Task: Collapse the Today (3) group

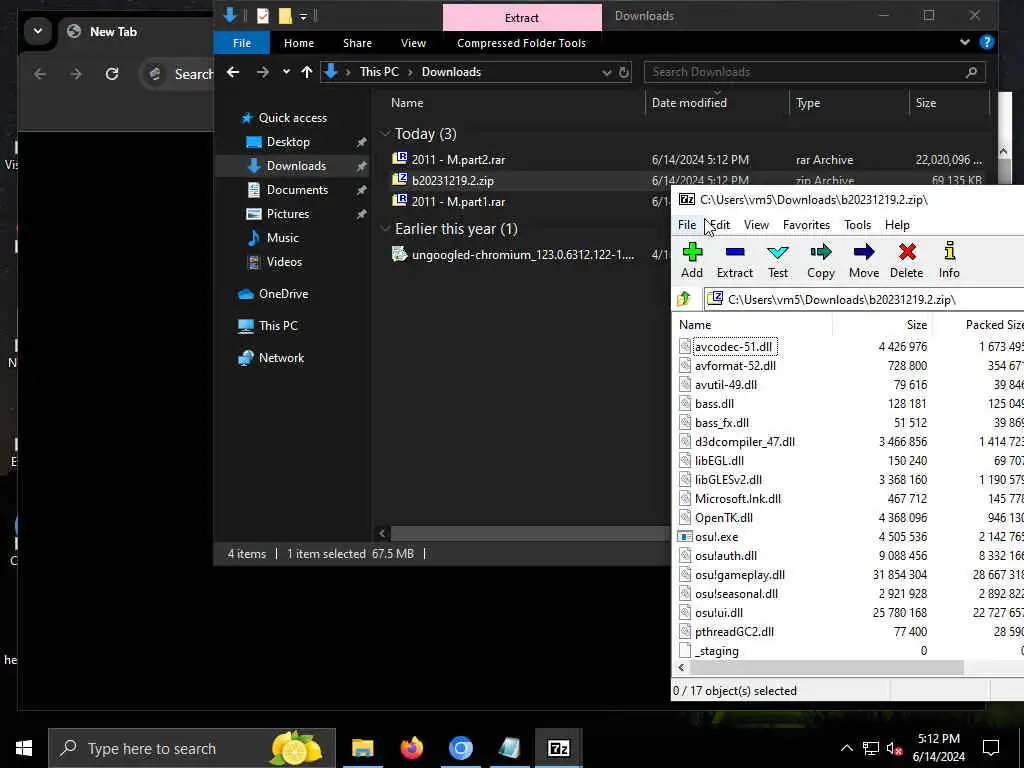Action: pyautogui.click(x=385, y=134)
